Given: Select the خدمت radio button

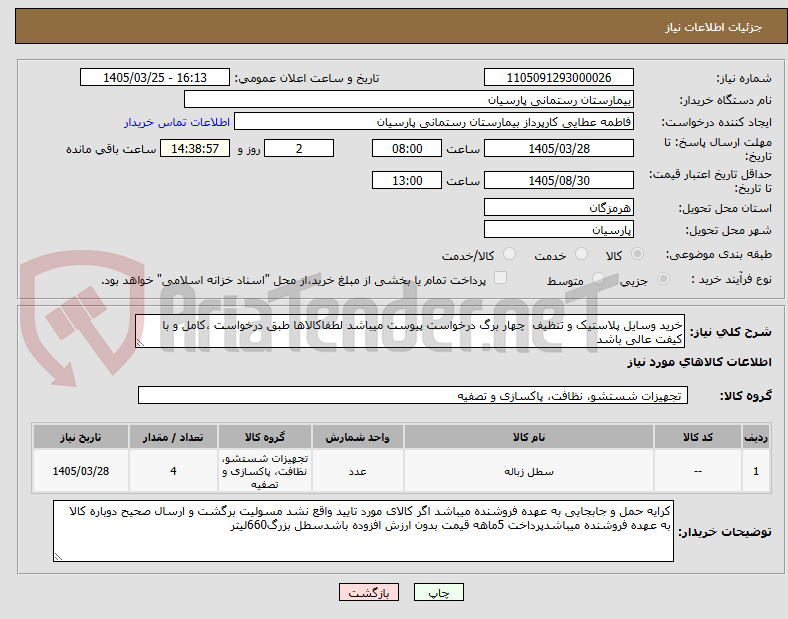Looking at the screenshot, I should click(x=581, y=254).
